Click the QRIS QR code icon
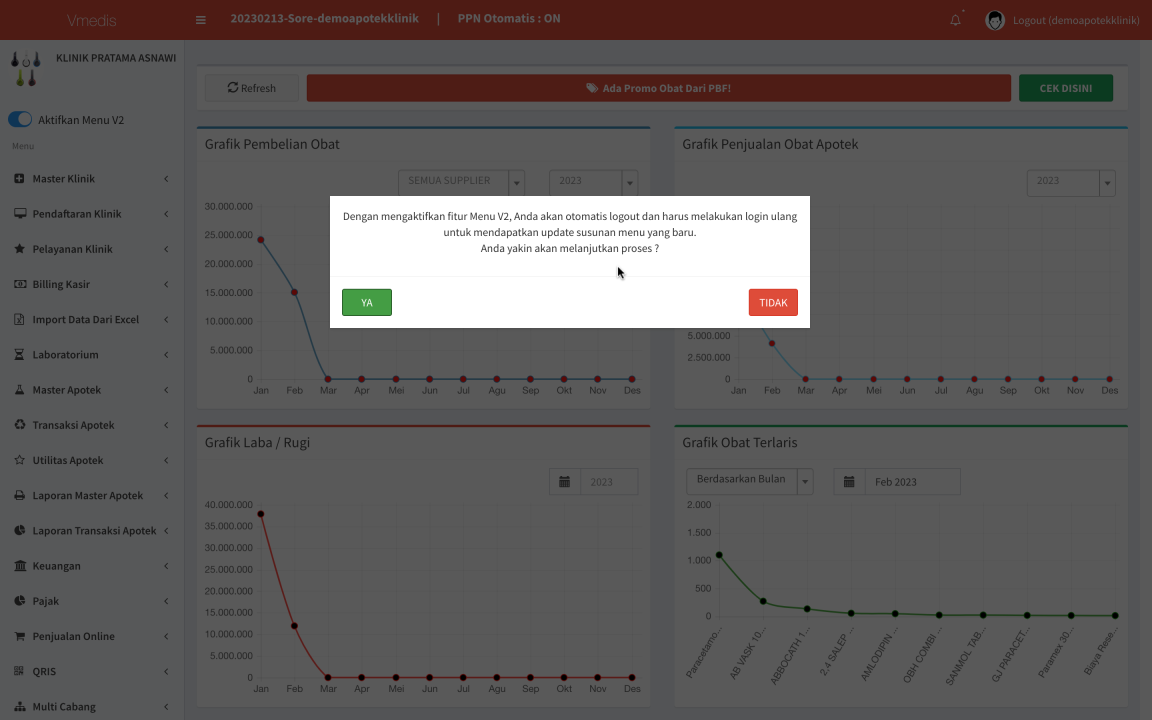The image size is (1152, 720). pos(20,671)
